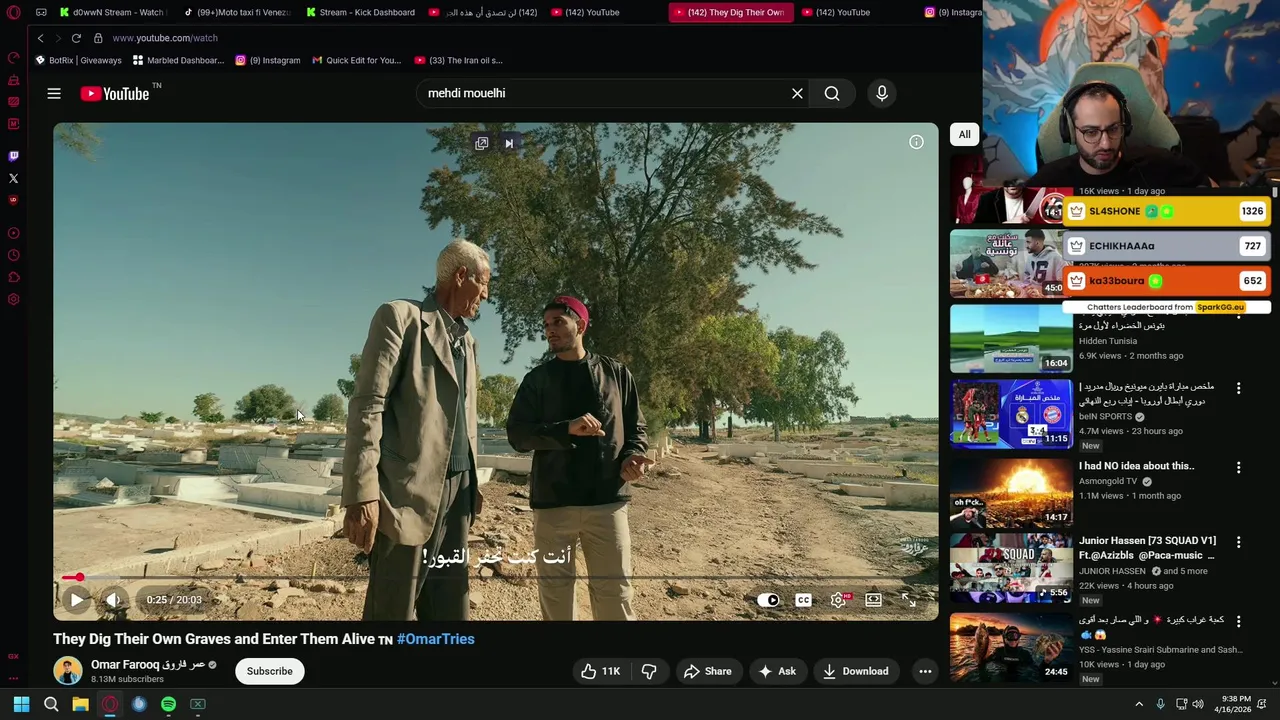Image resolution: width=1280 pixels, height=720 pixels.
Task: Open File Explorer from taskbar
Action: (x=80, y=704)
